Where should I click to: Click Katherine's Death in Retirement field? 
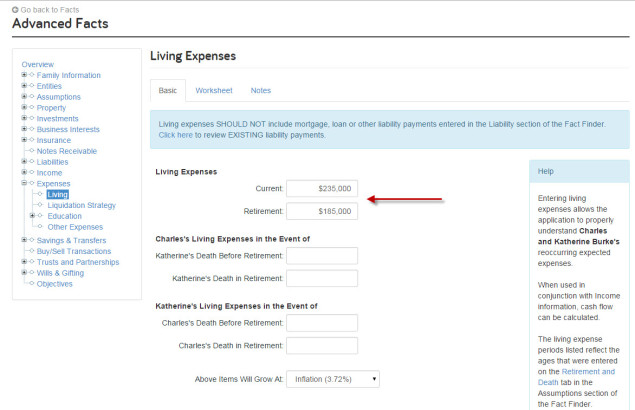pyautogui.click(x=322, y=278)
